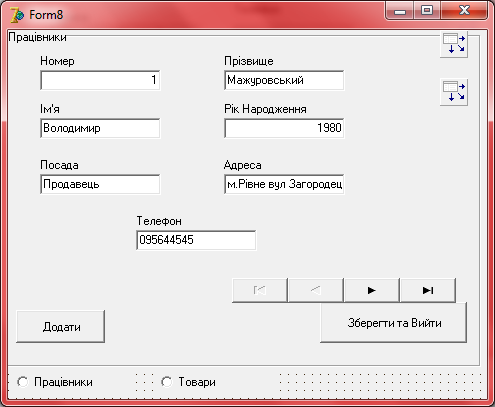Click the Form8 application icon in title bar
Viewport: 495px width, 407px height.
click(16, 15)
